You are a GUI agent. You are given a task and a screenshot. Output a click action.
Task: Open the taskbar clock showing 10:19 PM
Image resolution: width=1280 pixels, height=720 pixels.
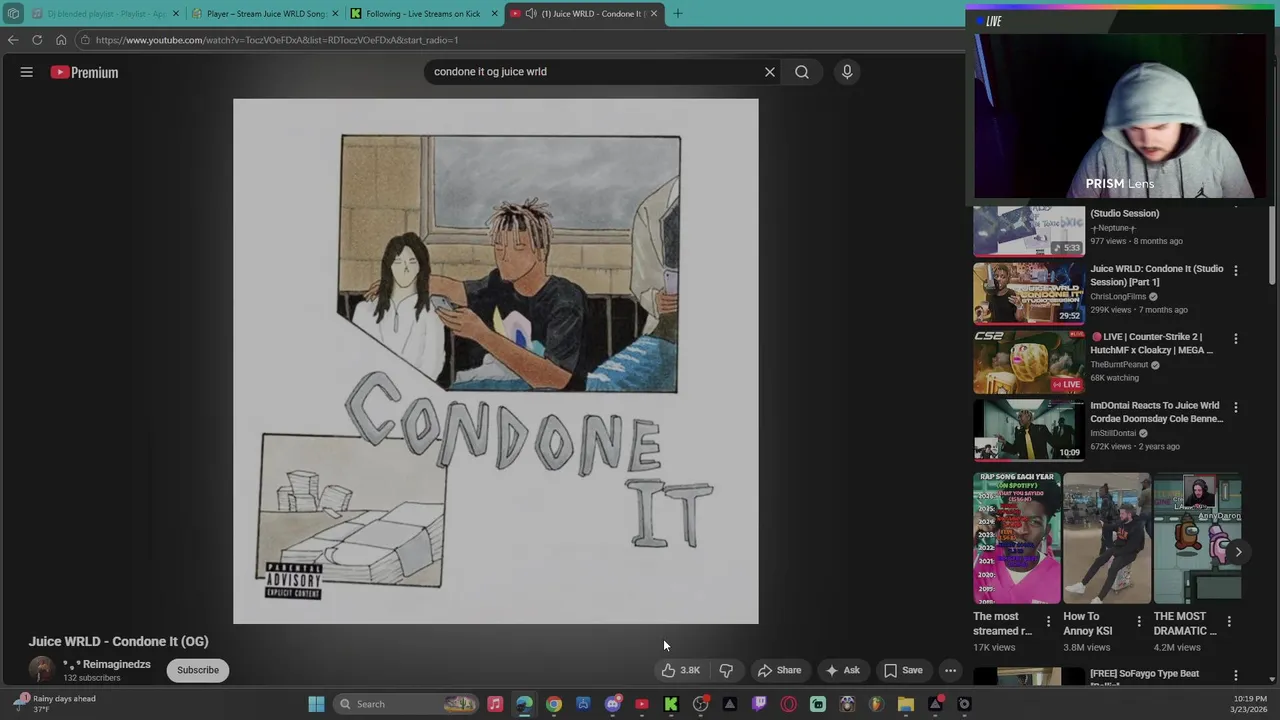click(x=1250, y=704)
